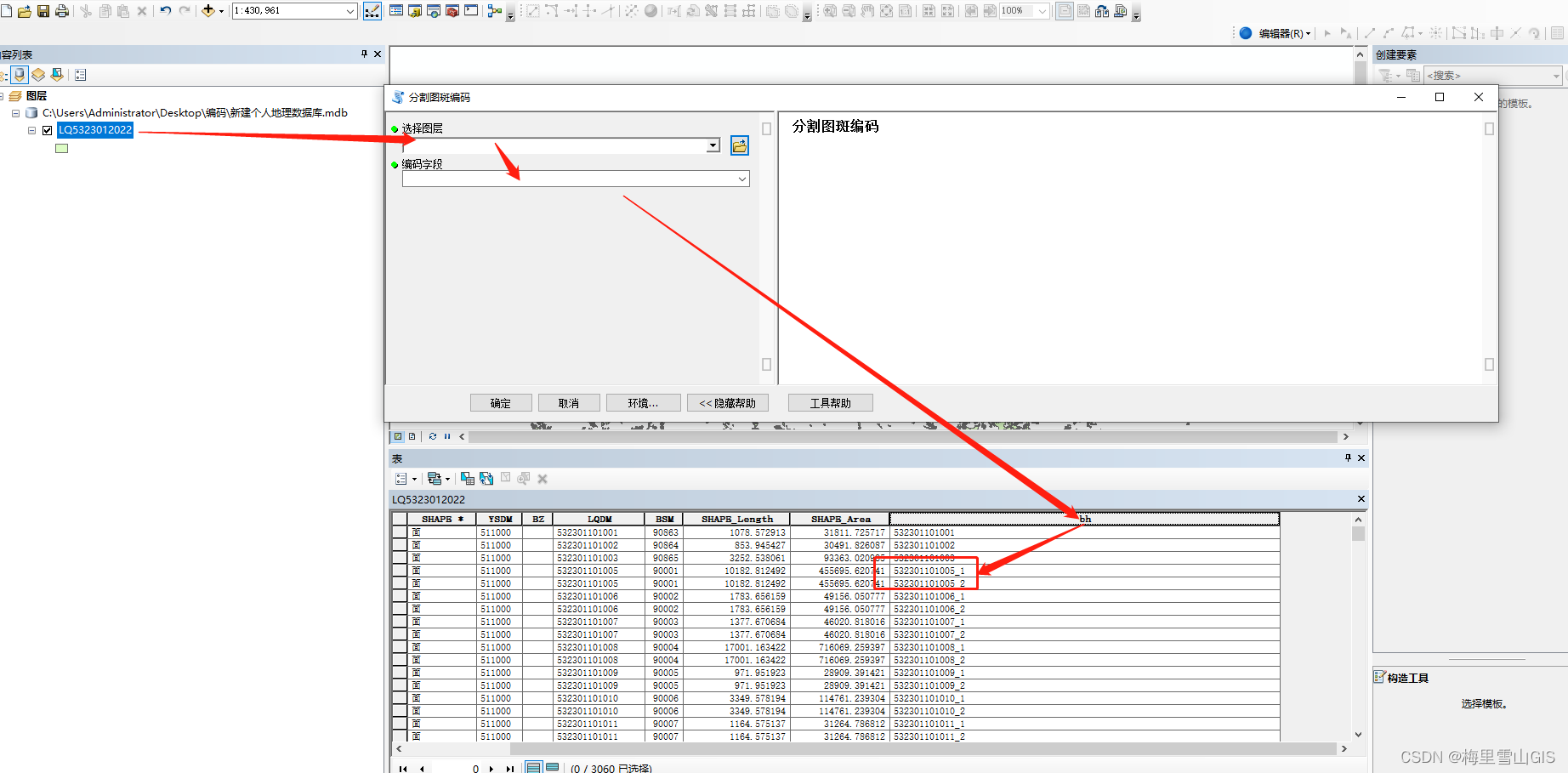Screen dimensions: 1568x773
Task: Open a map document with the folder icon
Action: pyautogui.click(x=24, y=11)
